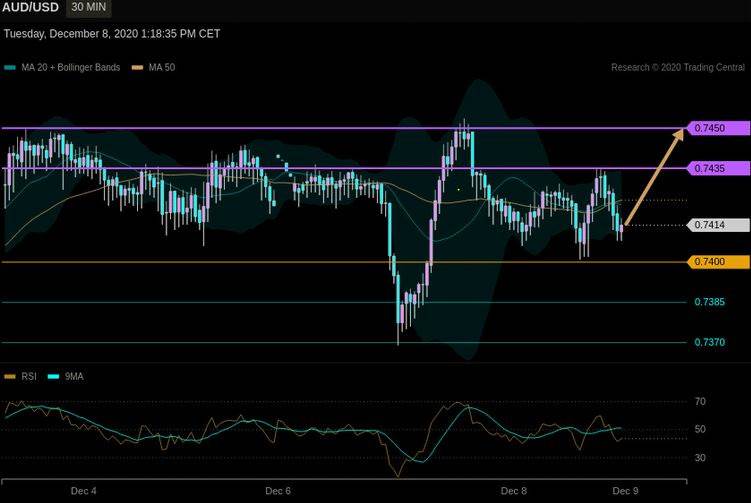The width and height of the screenshot is (751, 503).
Task: Click the 9MA legend color swatch
Action: (54, 377)
